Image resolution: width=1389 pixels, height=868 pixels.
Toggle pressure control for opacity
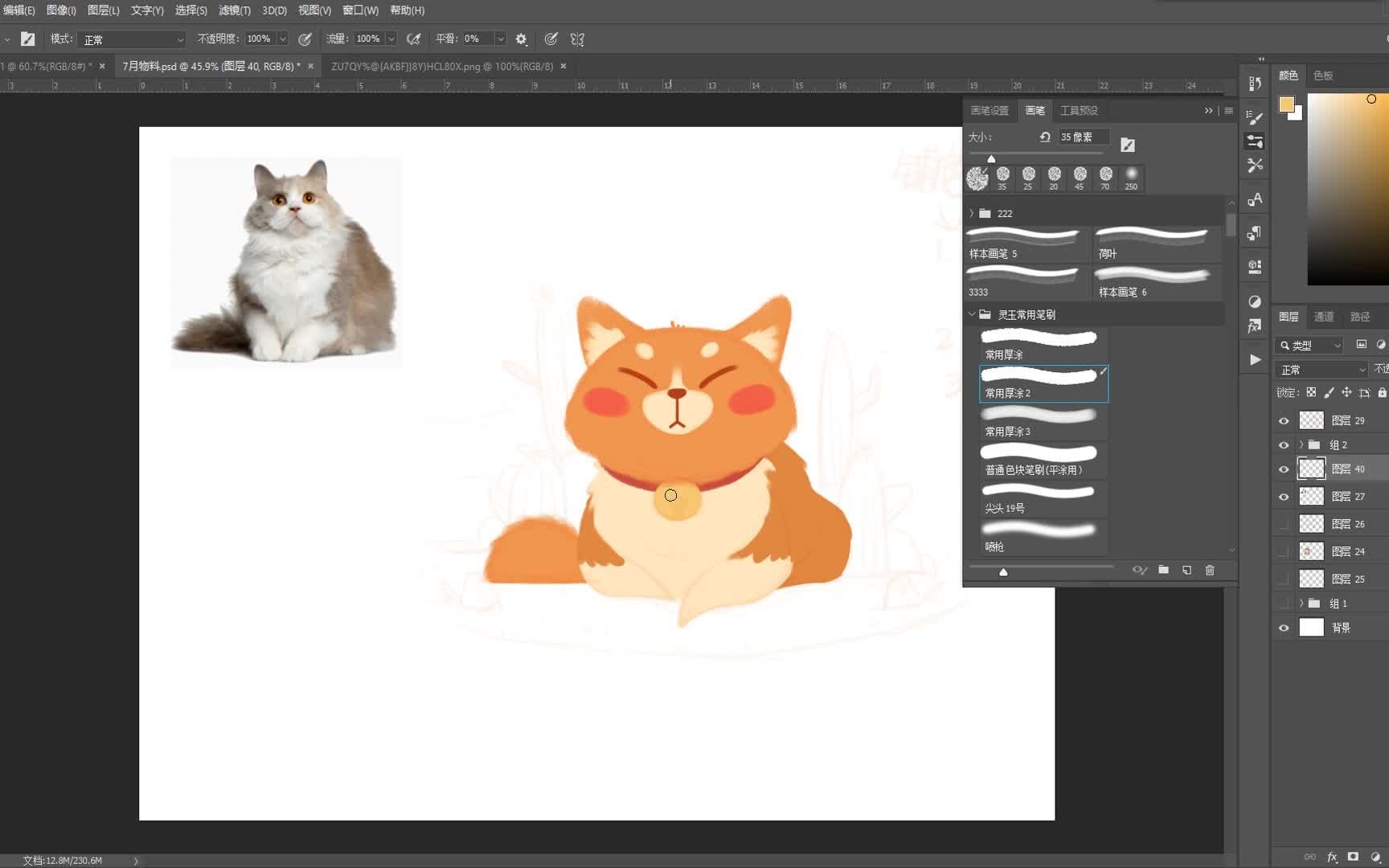(x=305, y=39)
